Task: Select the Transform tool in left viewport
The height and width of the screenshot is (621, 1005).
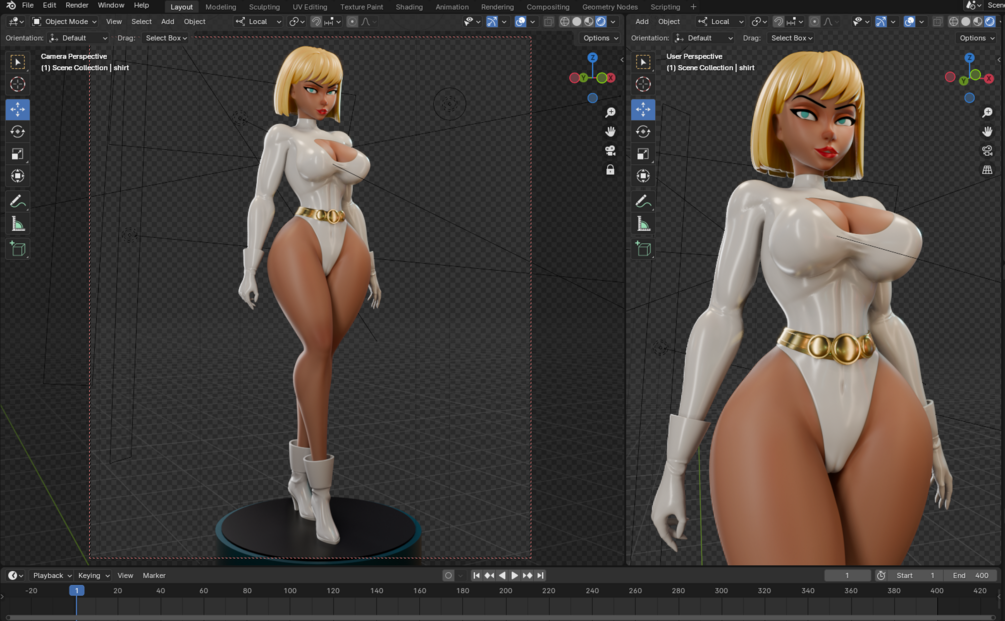Action: (17, 176)
